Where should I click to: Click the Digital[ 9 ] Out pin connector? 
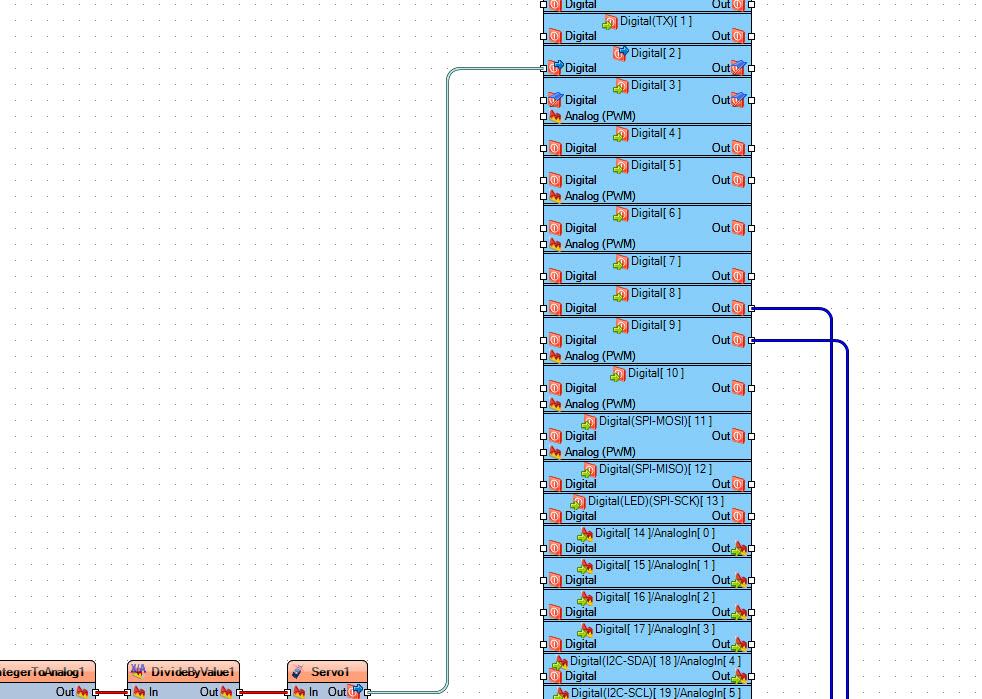[x=752, y=340]
